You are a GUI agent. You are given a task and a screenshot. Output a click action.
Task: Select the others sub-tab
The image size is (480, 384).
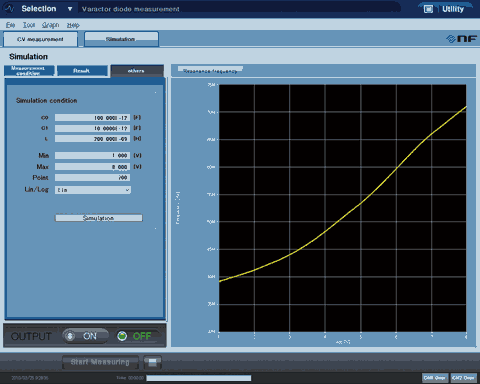137,71
